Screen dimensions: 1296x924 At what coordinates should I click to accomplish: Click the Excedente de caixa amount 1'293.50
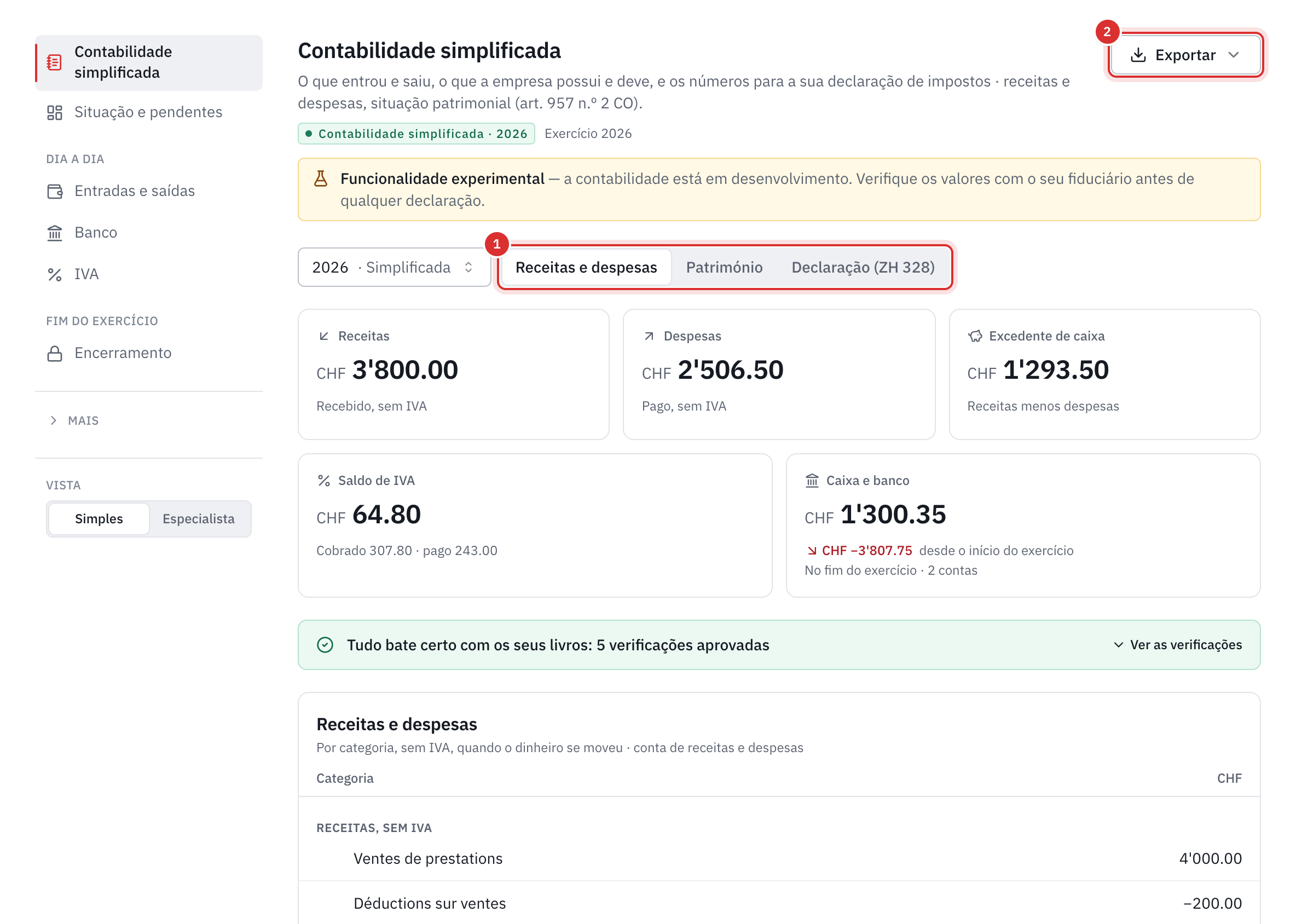coord(1056,370)
